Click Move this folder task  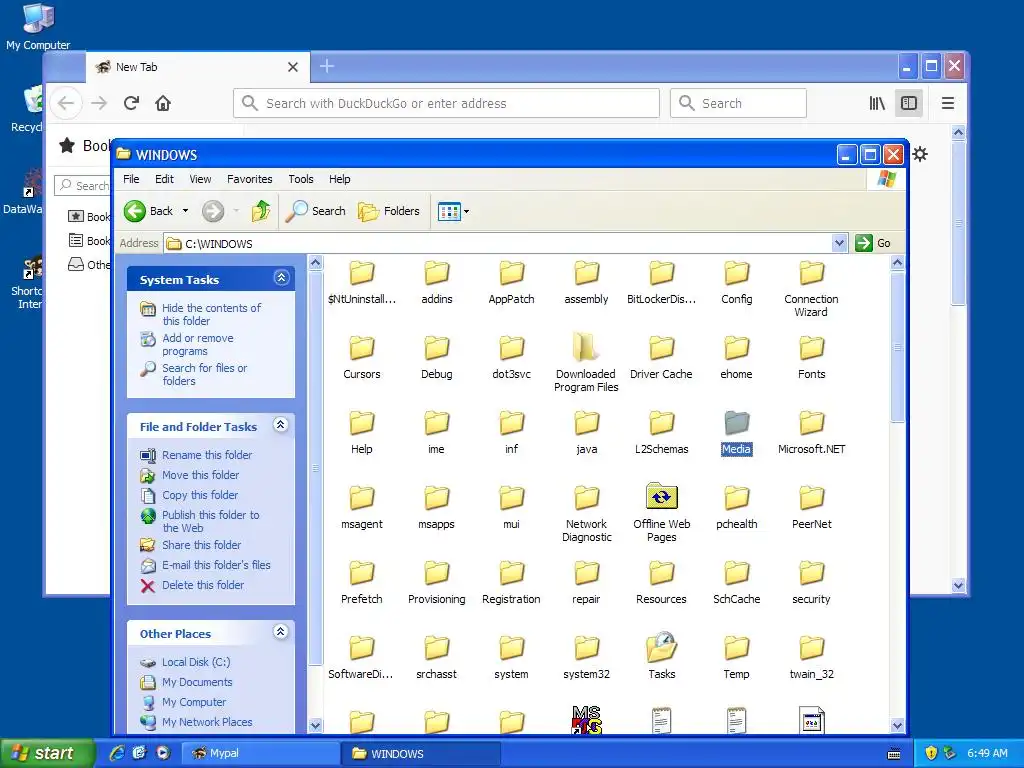[x=200, y=475]
